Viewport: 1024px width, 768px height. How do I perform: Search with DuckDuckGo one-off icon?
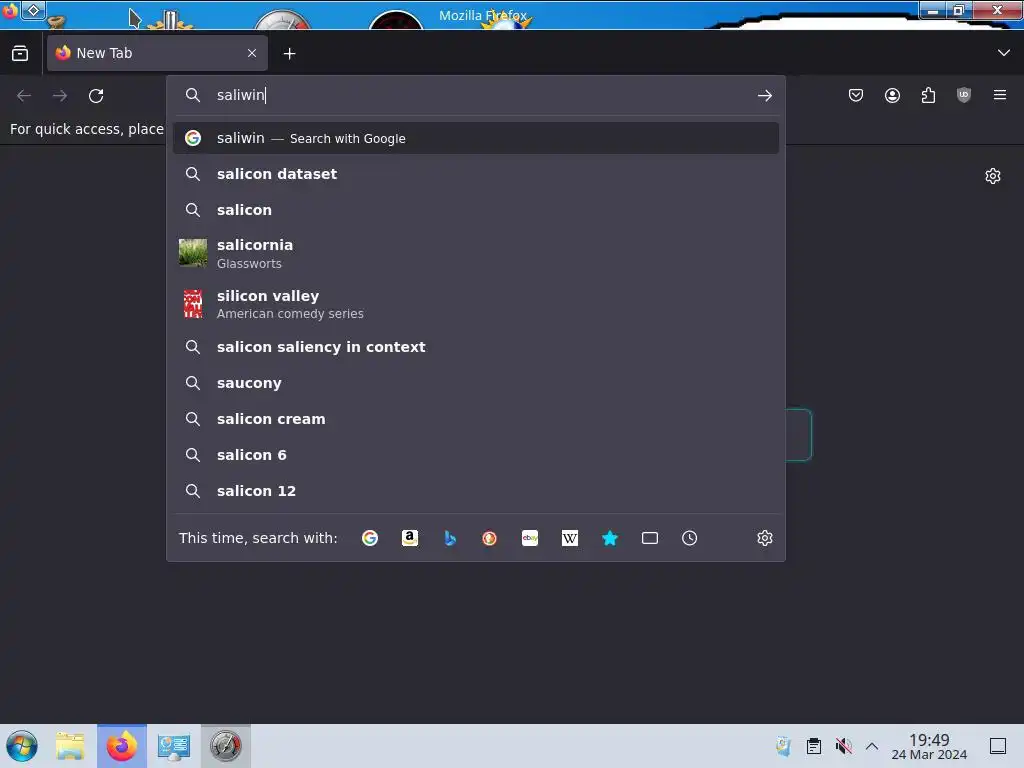[x=489, y=538]
